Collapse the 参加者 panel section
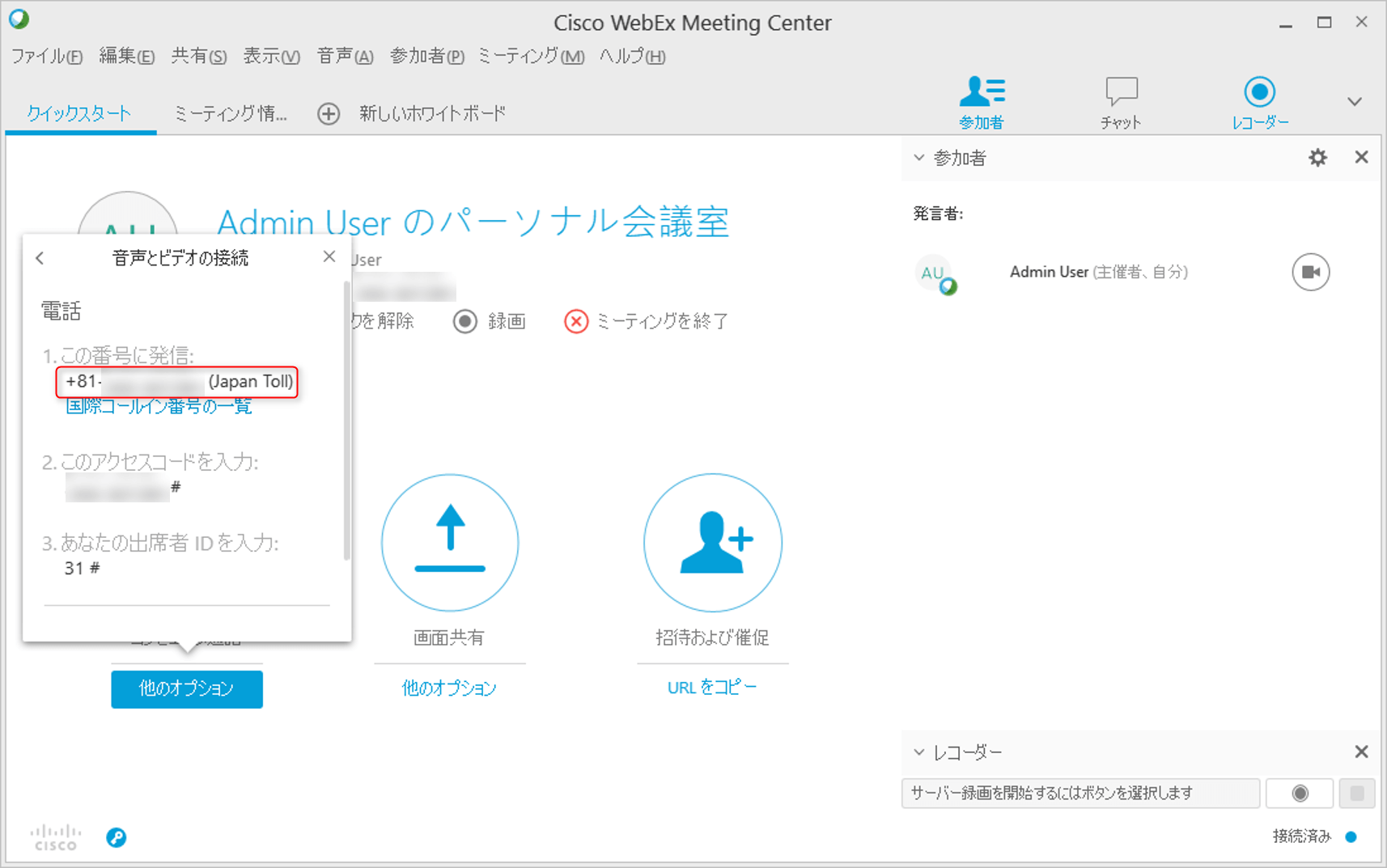 (x=919, y=158)
